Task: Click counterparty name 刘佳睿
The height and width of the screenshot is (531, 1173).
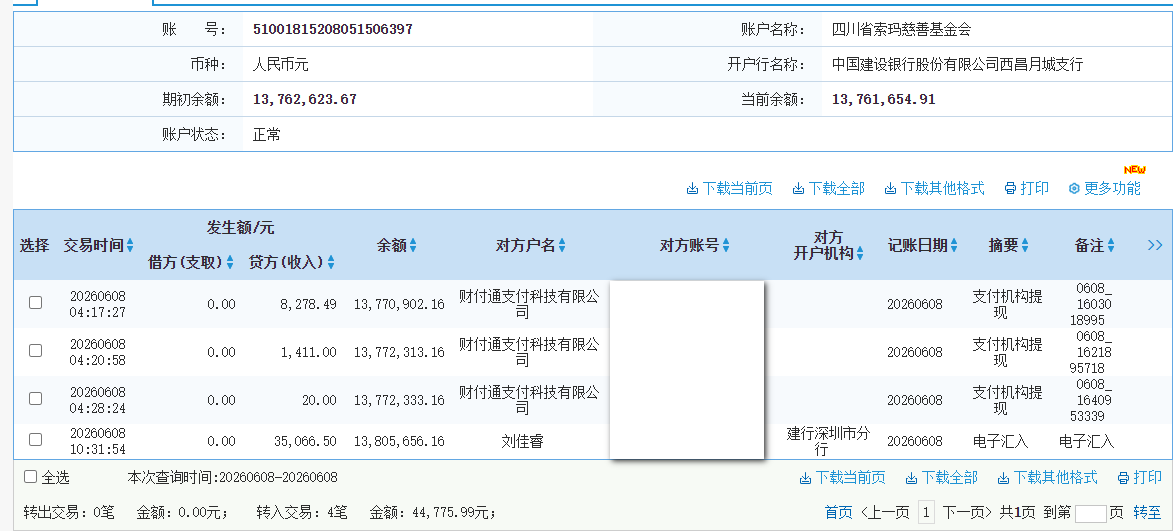Action: pyautogui.click(x=522, y=441)
